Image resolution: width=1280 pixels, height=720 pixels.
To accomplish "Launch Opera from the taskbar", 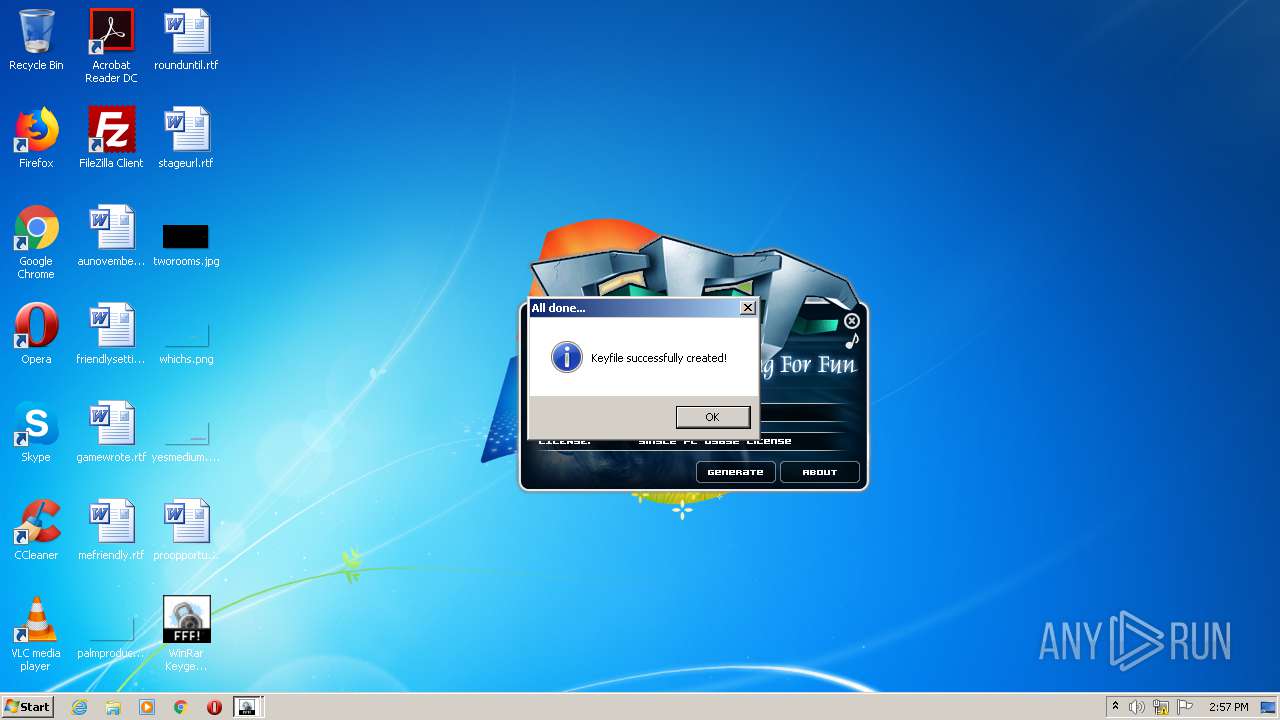I will tap(214, 707).
